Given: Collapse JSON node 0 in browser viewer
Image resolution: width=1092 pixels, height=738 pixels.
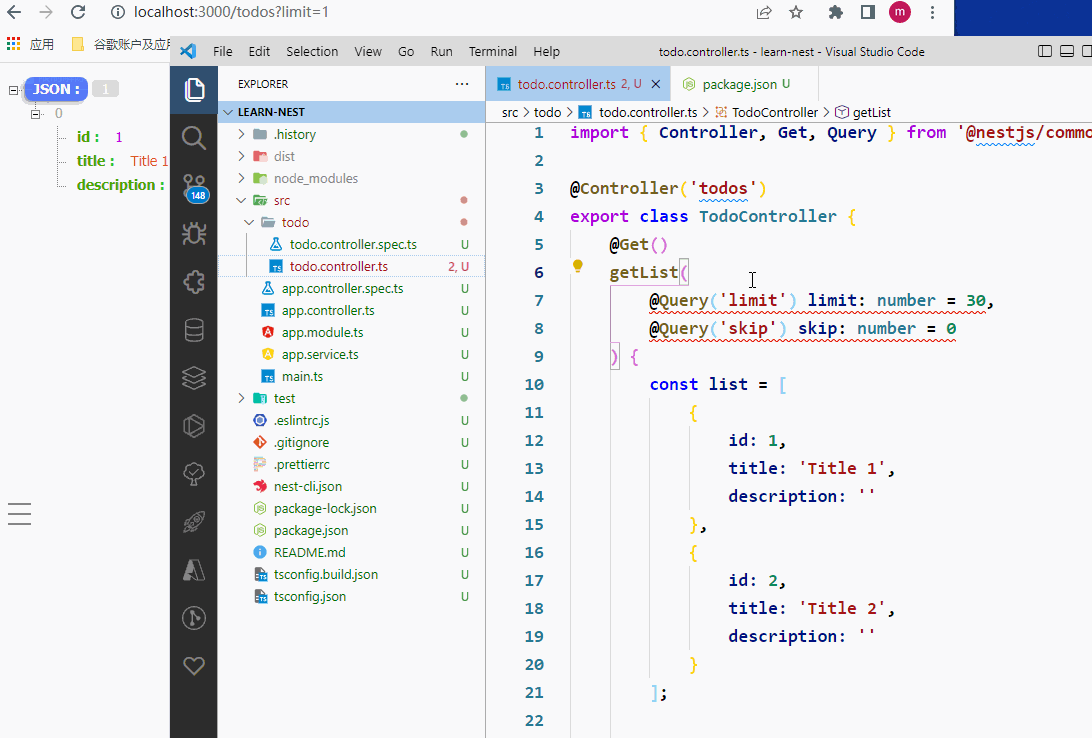Looking at the screenshot, I should 34,113.
